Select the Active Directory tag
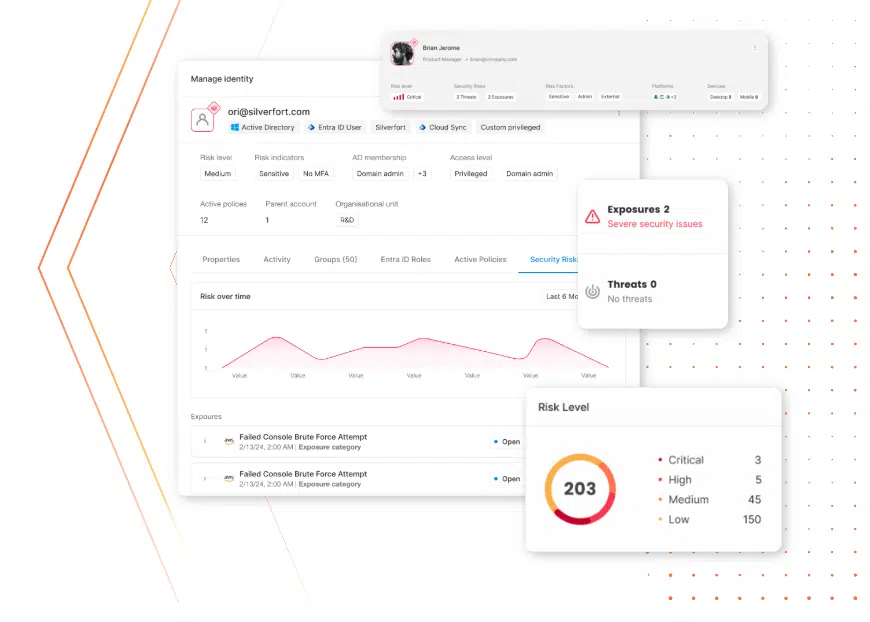Image resolution: width=870 pixels, height=622 pixels. point(262,128)
